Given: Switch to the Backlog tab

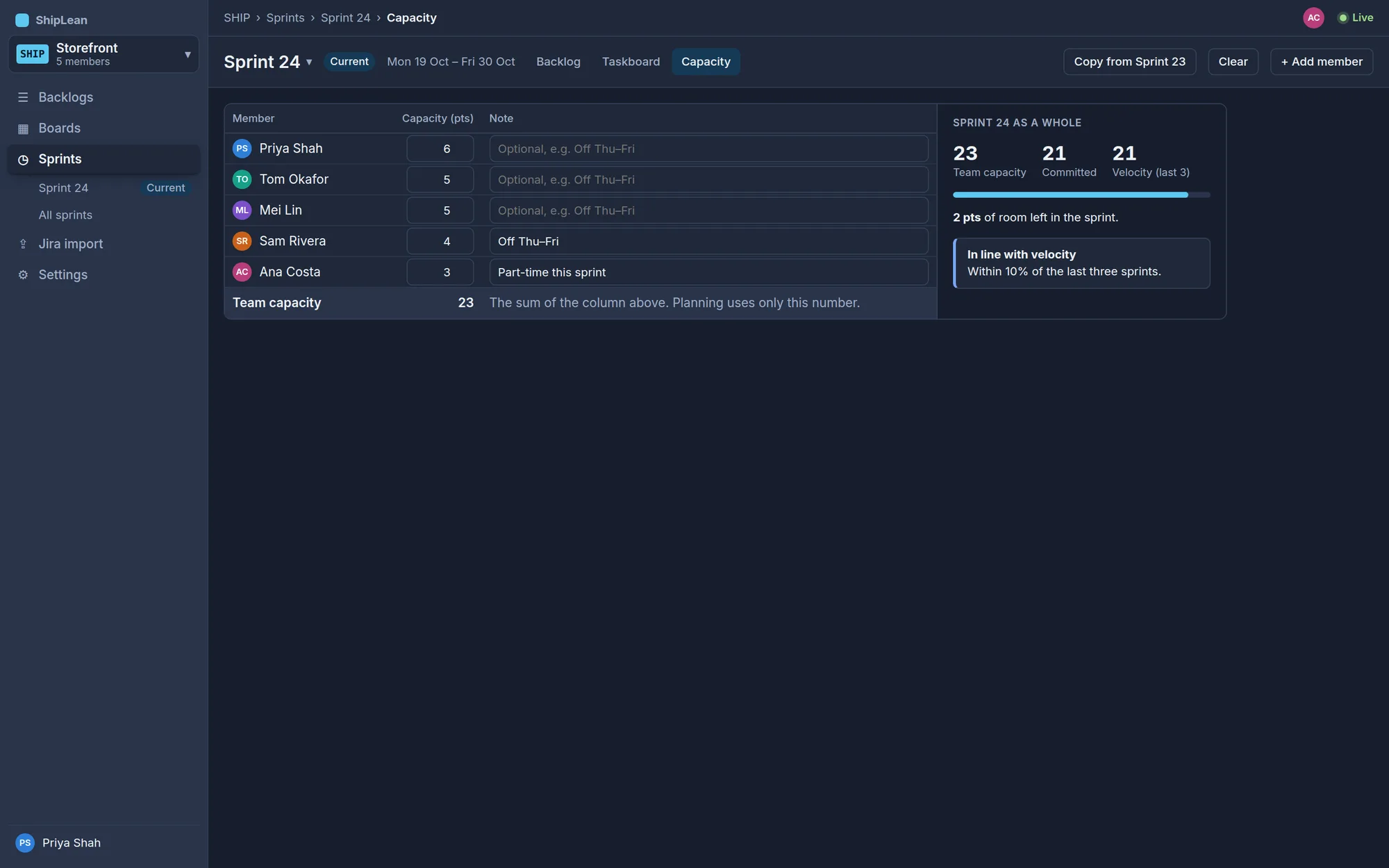Looking at the screenshot, I should click(558, 62).
